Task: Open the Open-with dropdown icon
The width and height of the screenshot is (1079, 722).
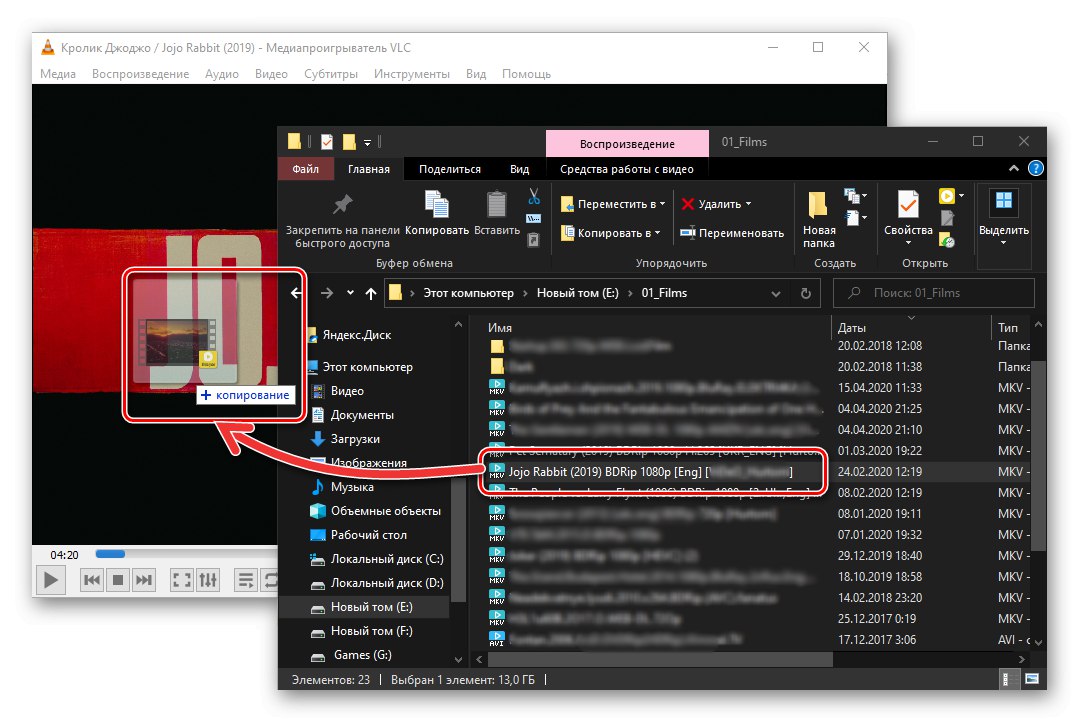Action: pyautogui.click(x=951, y=196)
